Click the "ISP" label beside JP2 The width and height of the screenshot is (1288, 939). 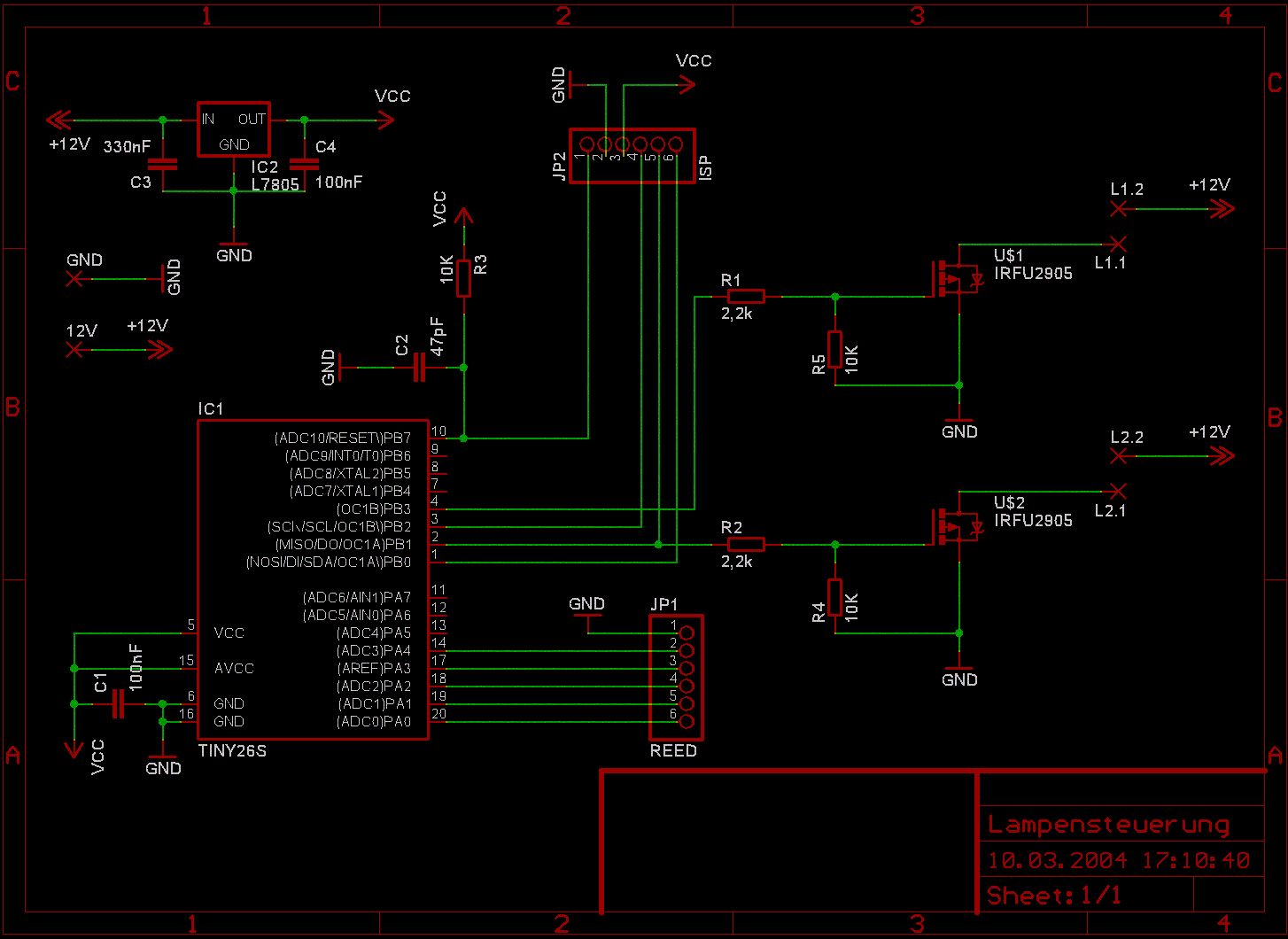coord(705,169)
